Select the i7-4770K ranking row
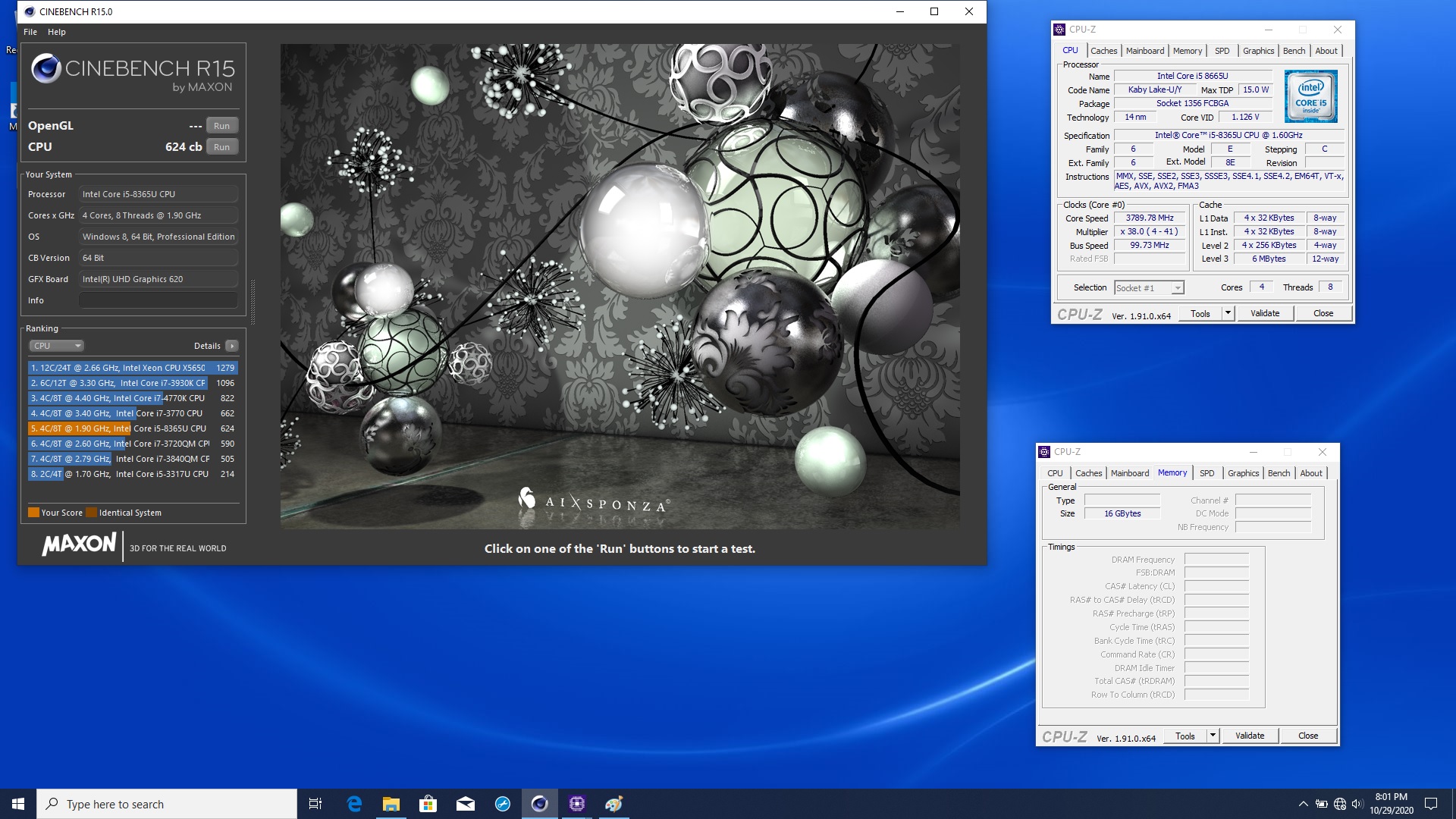This screenshot has width=1456, height=819. click(x=133, y=398)
